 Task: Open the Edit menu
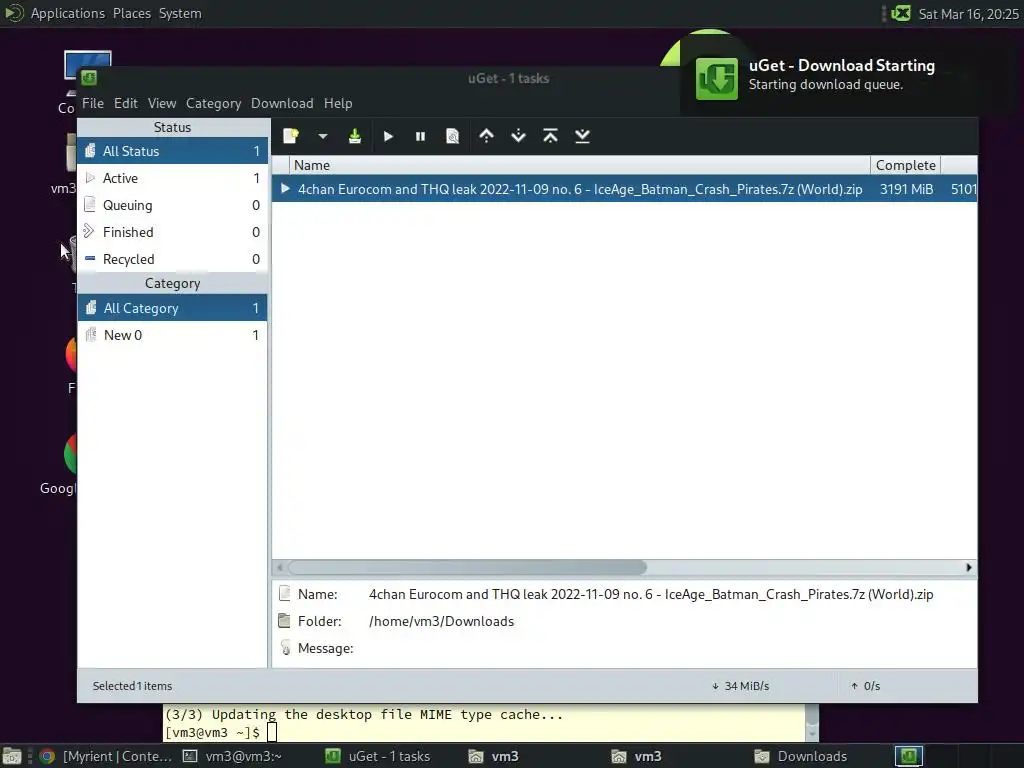tap(125, 103)
